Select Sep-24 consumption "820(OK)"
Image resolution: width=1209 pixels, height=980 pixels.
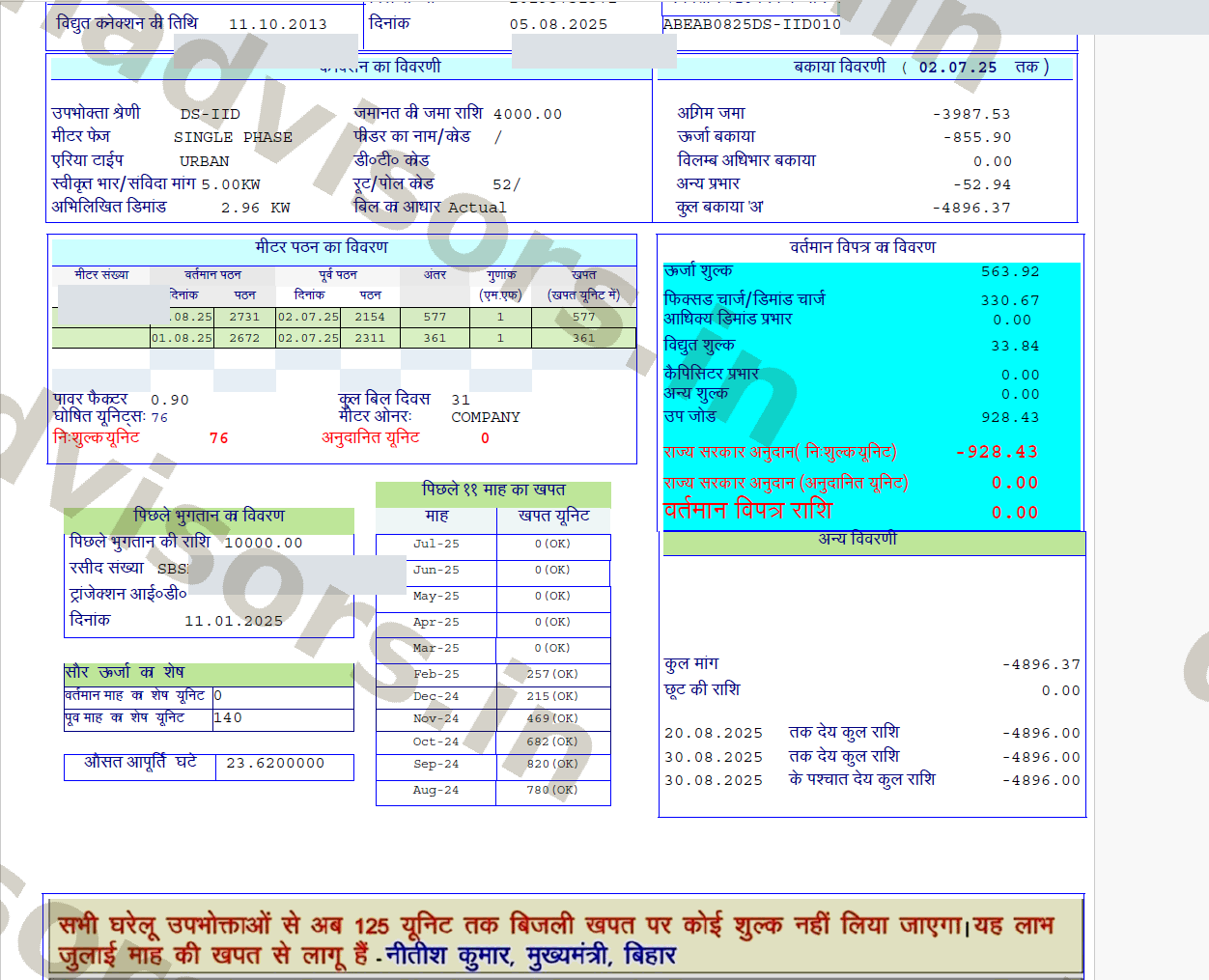pos(552,765)
